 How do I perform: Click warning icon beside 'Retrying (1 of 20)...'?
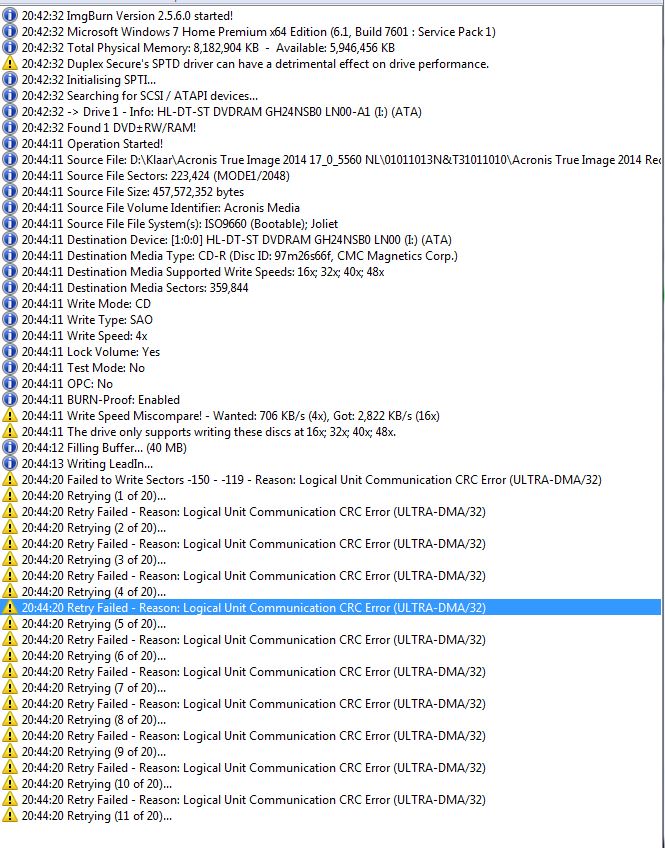pyautogui.click(x=10, y=495)
